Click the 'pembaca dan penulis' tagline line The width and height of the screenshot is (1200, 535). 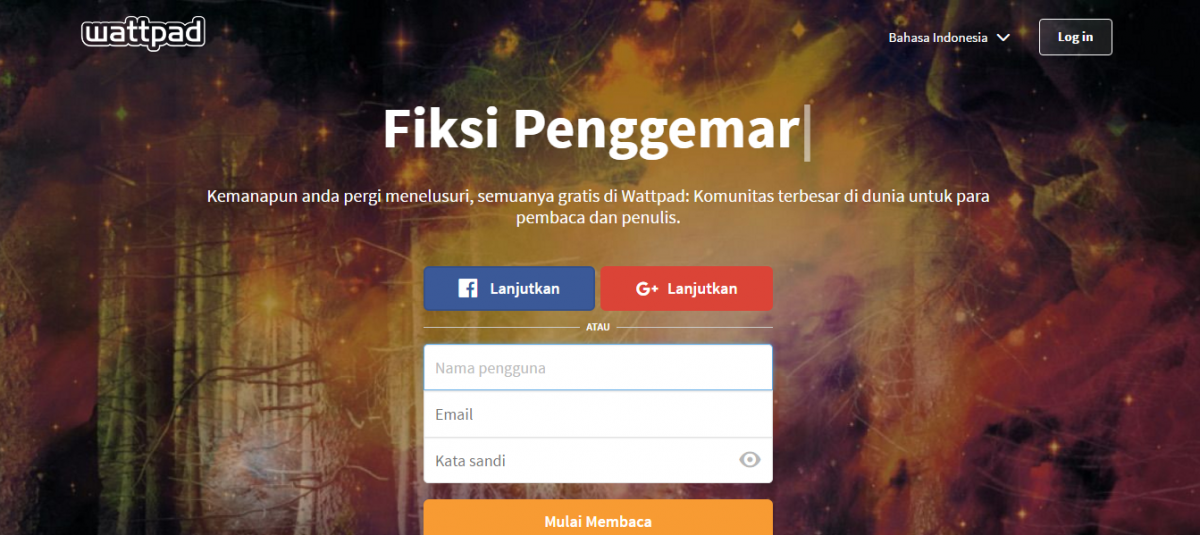point(598,217)
